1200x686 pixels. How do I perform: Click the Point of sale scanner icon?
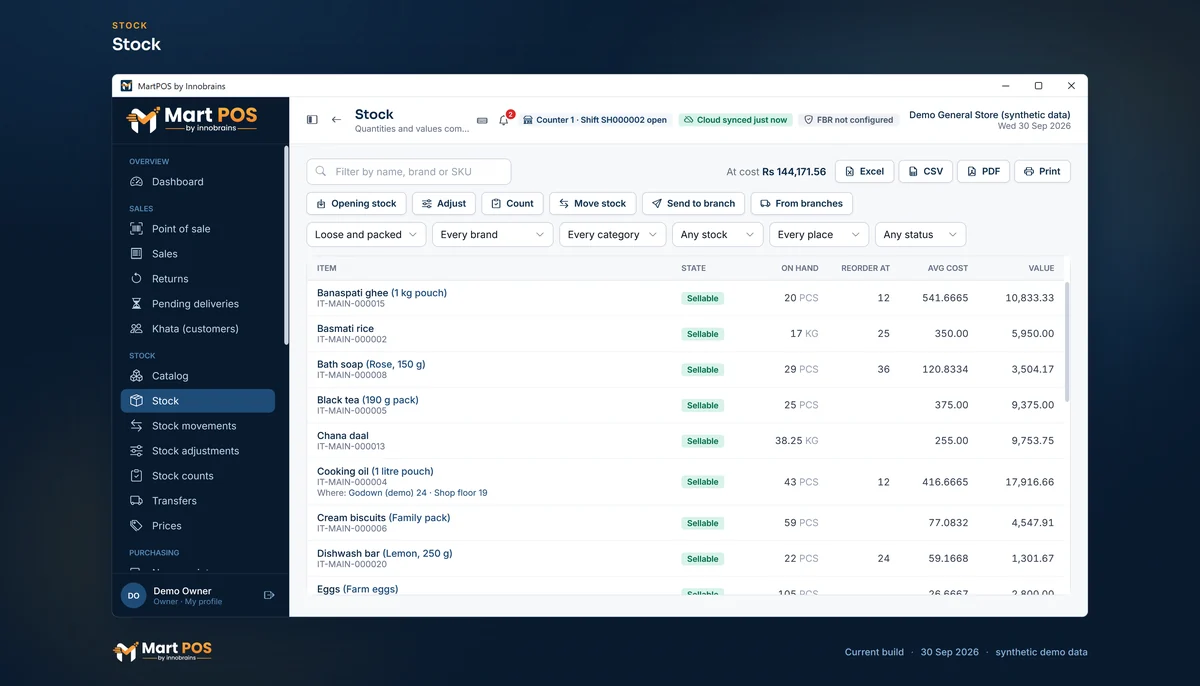(137, 229)
